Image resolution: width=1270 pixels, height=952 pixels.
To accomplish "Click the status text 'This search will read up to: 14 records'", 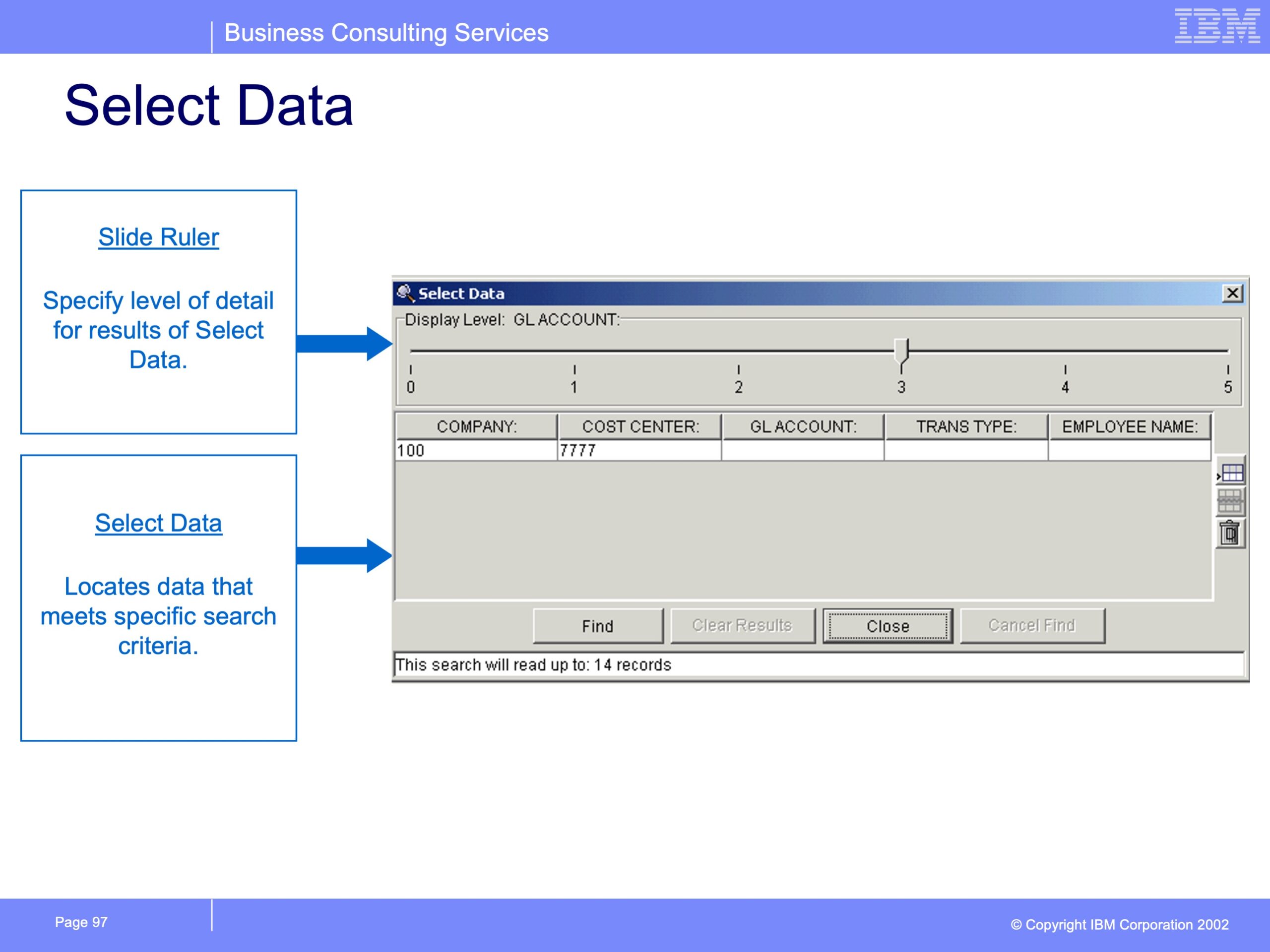I will point(533,665).
